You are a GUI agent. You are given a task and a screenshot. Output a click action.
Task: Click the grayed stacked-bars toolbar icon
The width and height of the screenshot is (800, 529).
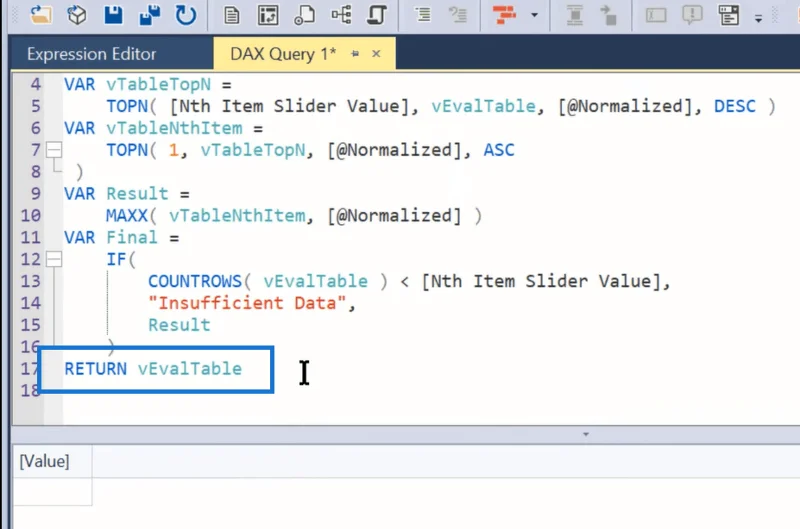point(574,15)
